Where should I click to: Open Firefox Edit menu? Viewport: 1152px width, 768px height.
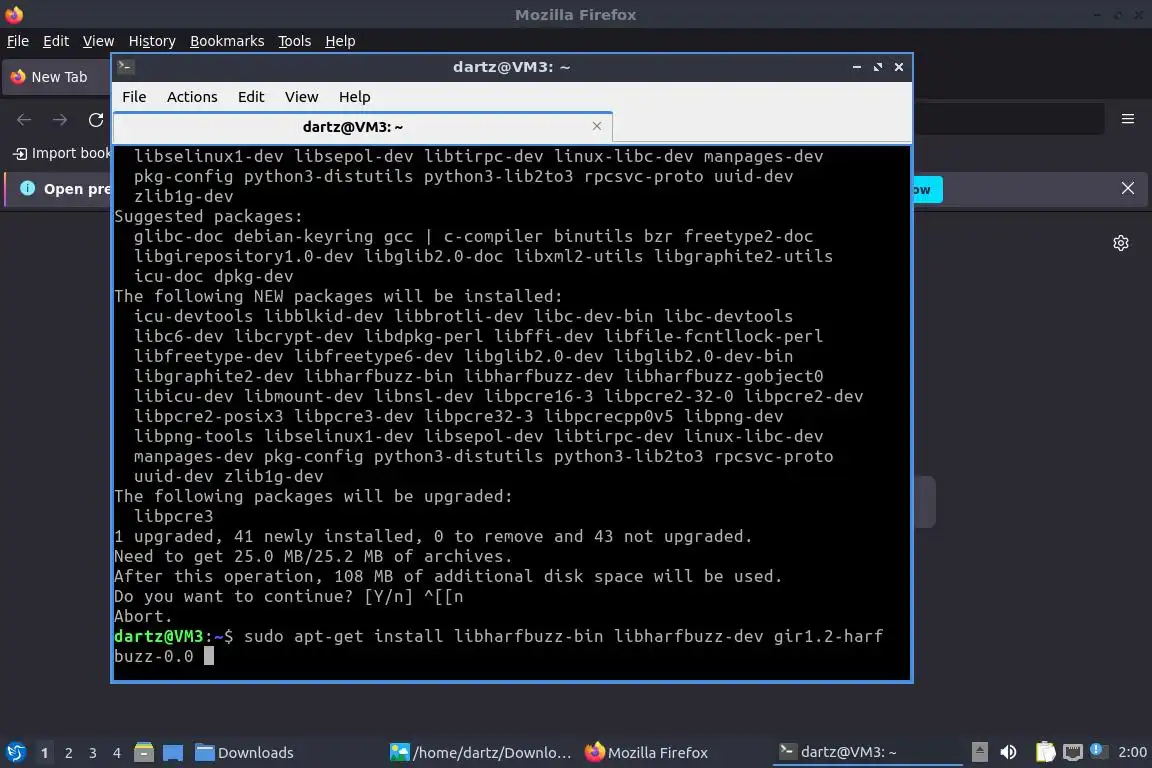[x=56, y=41]
